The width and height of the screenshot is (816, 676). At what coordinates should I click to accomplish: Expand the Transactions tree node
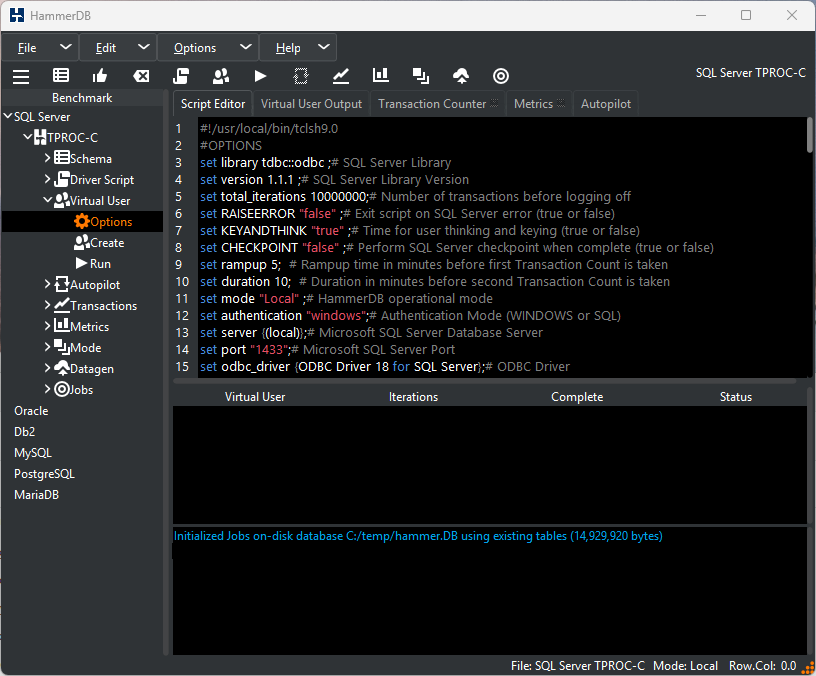pyautogui.click(x=48, y=305)
